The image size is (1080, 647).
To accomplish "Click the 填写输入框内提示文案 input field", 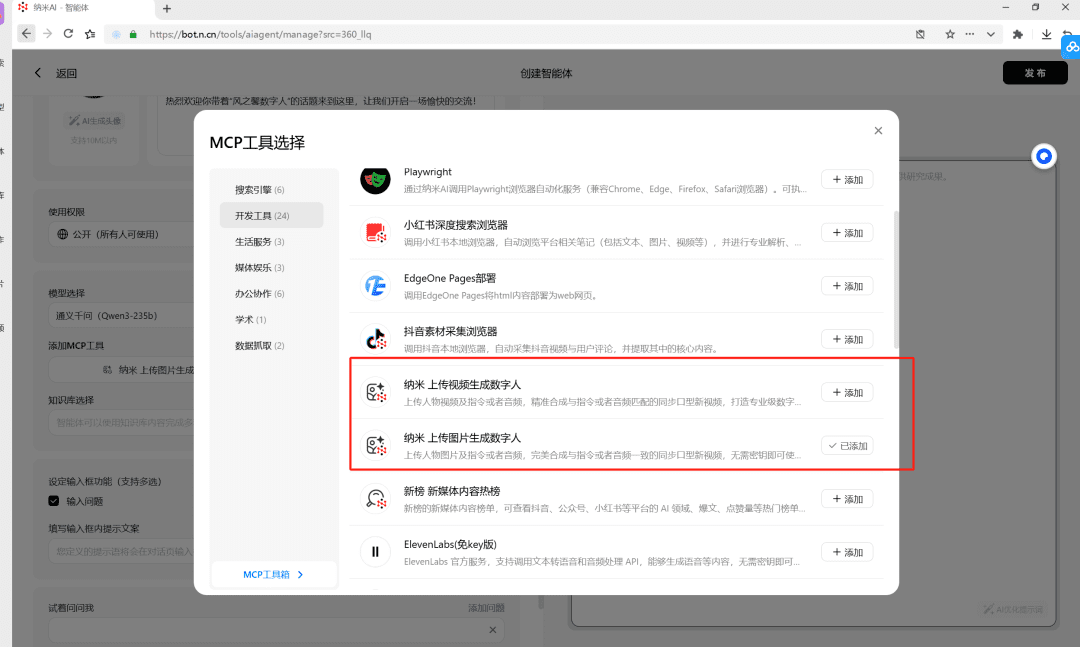I will [x=121, y=552].
